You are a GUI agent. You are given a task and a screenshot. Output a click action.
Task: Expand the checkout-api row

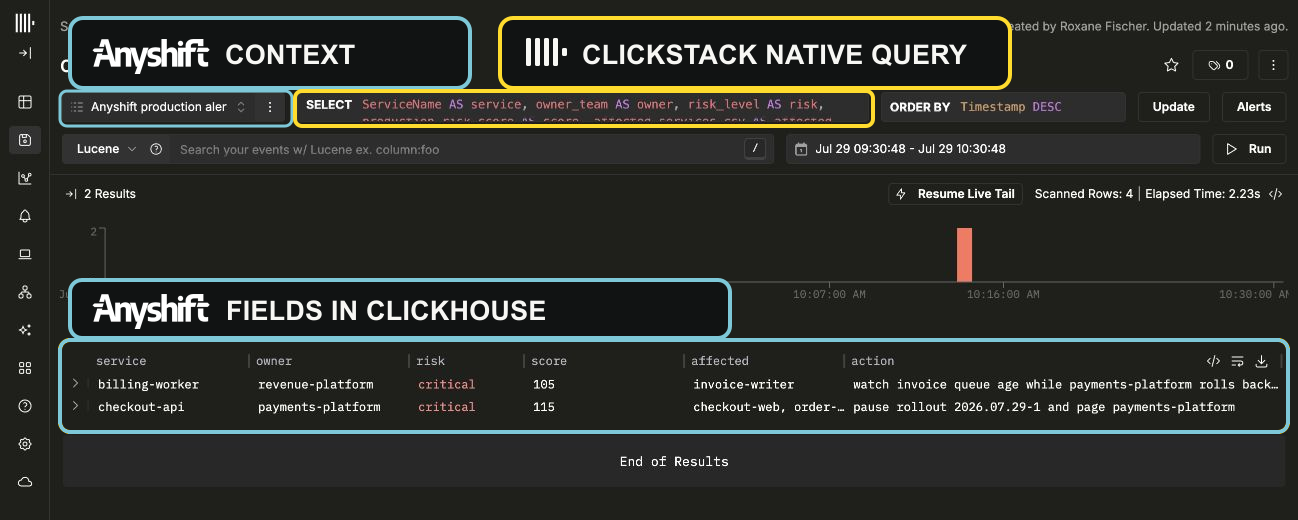pos(75,407)
